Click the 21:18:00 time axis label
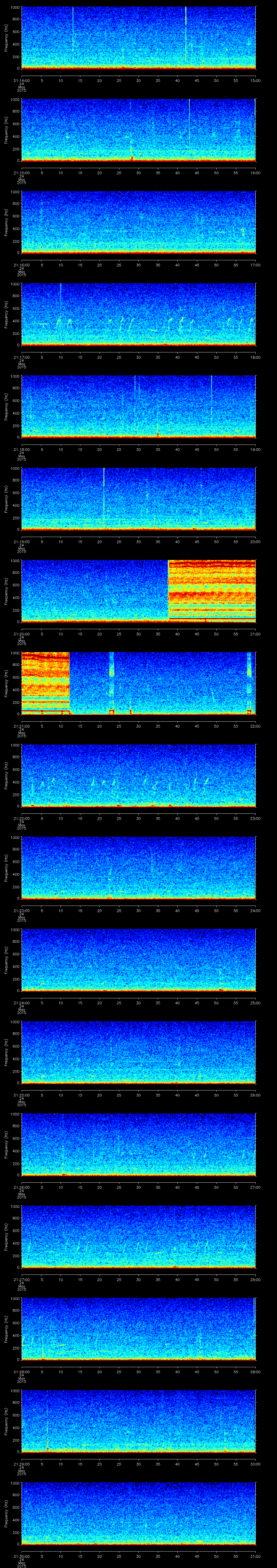Image resolution: width=277 pixels, height=1568 pixels. tap(21, 449)
